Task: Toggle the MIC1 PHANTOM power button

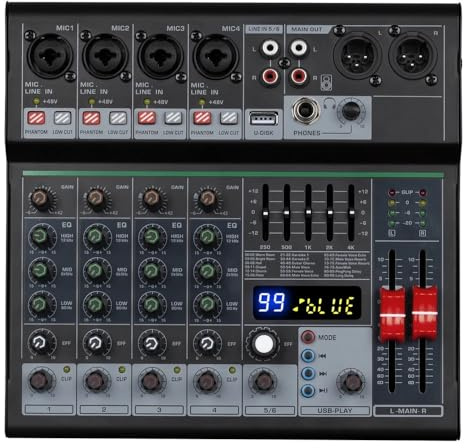Action: coord(36,118)
